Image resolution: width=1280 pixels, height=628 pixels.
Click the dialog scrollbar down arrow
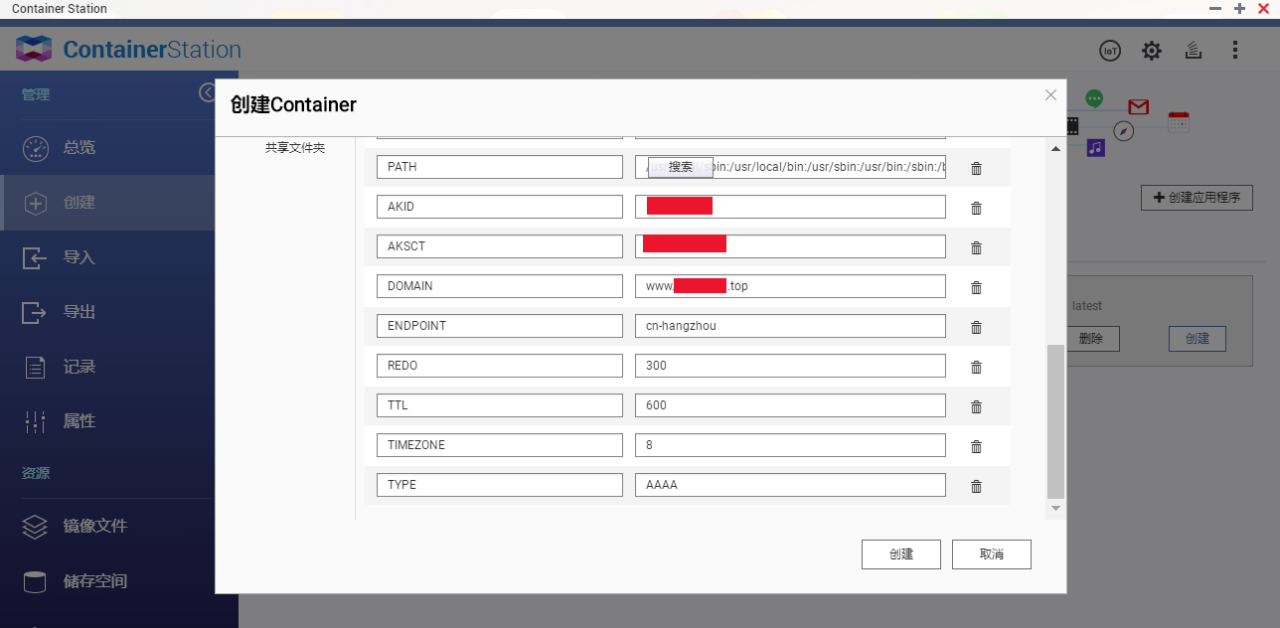click(x=1055, y=509)
